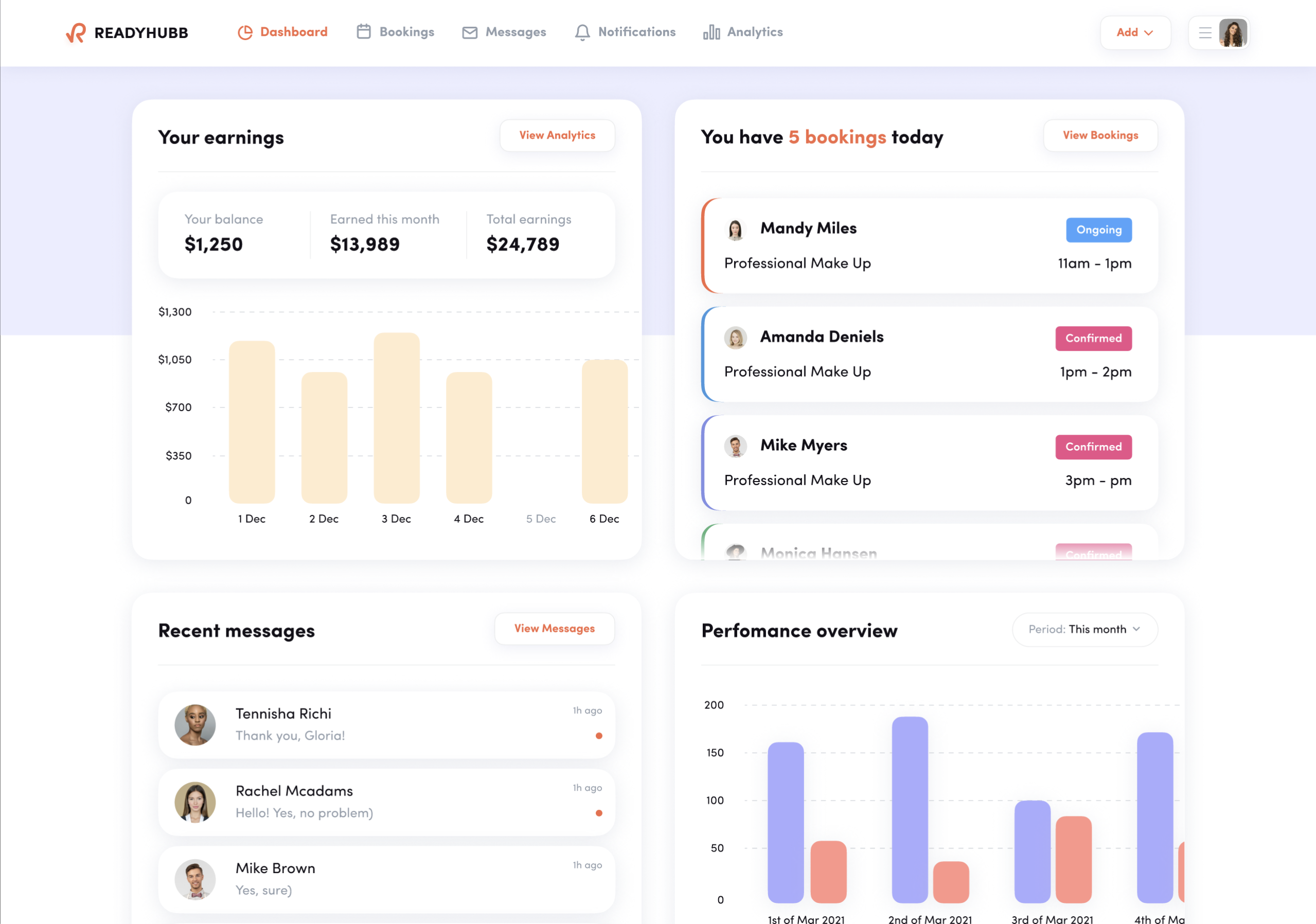Open Notifications via the bell icon

(582, 32)
